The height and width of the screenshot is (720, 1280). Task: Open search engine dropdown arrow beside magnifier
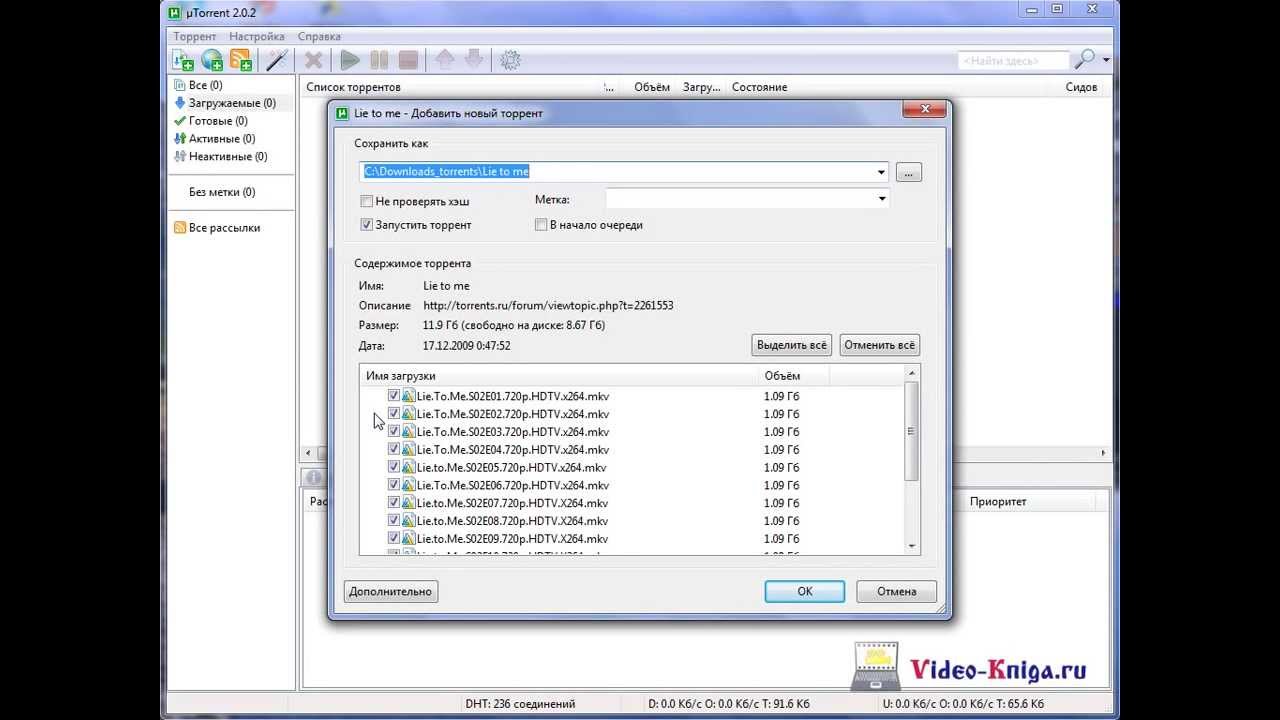click(x=1106, y=61)
